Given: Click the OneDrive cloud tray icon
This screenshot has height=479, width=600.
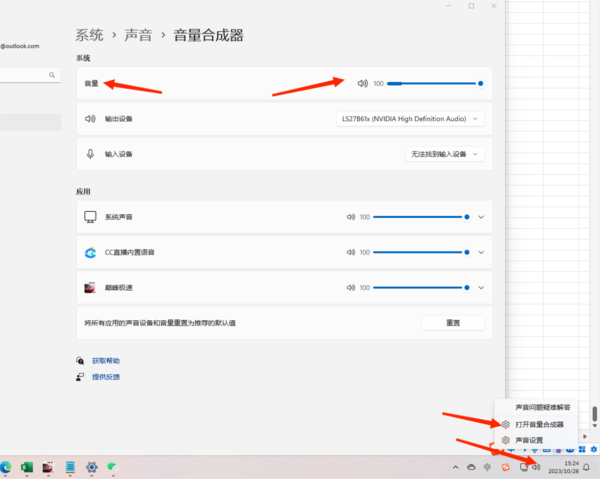Looking at the screenshot, I should 471,467.
